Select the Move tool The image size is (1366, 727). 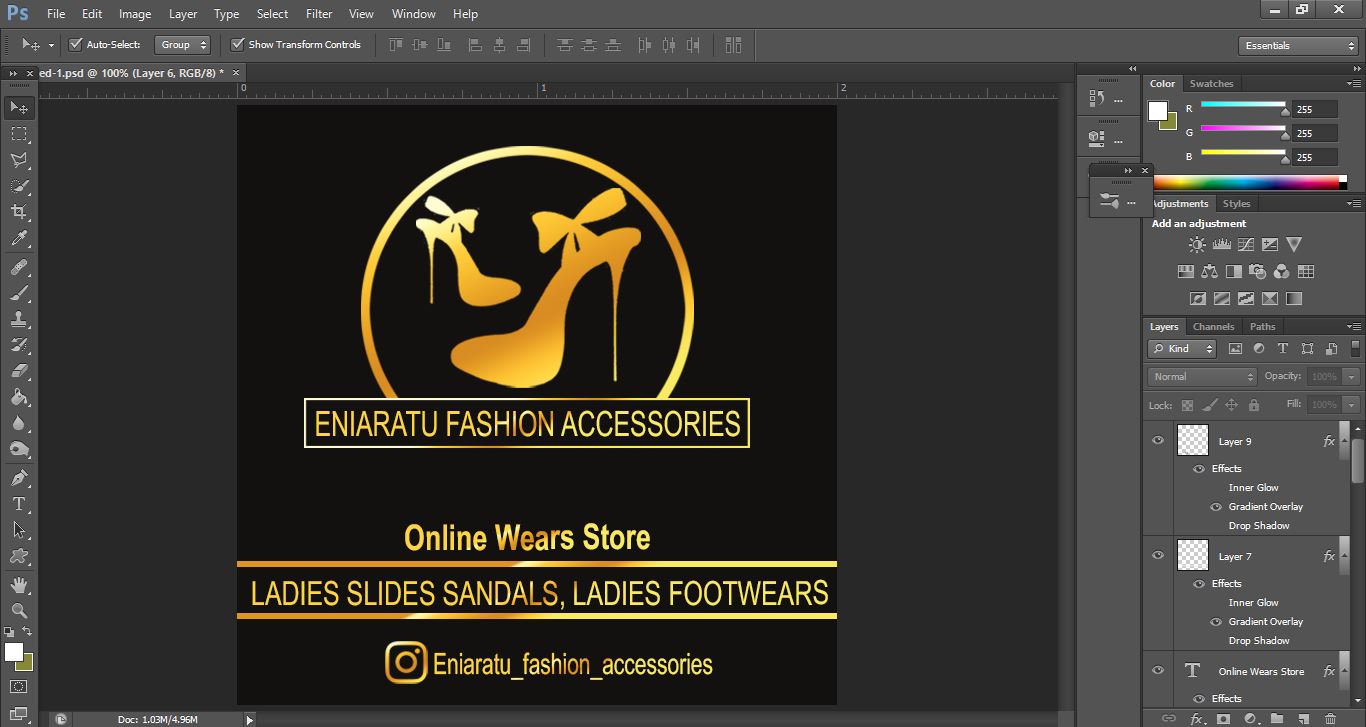pyautogui.click(x=19, y=107)
